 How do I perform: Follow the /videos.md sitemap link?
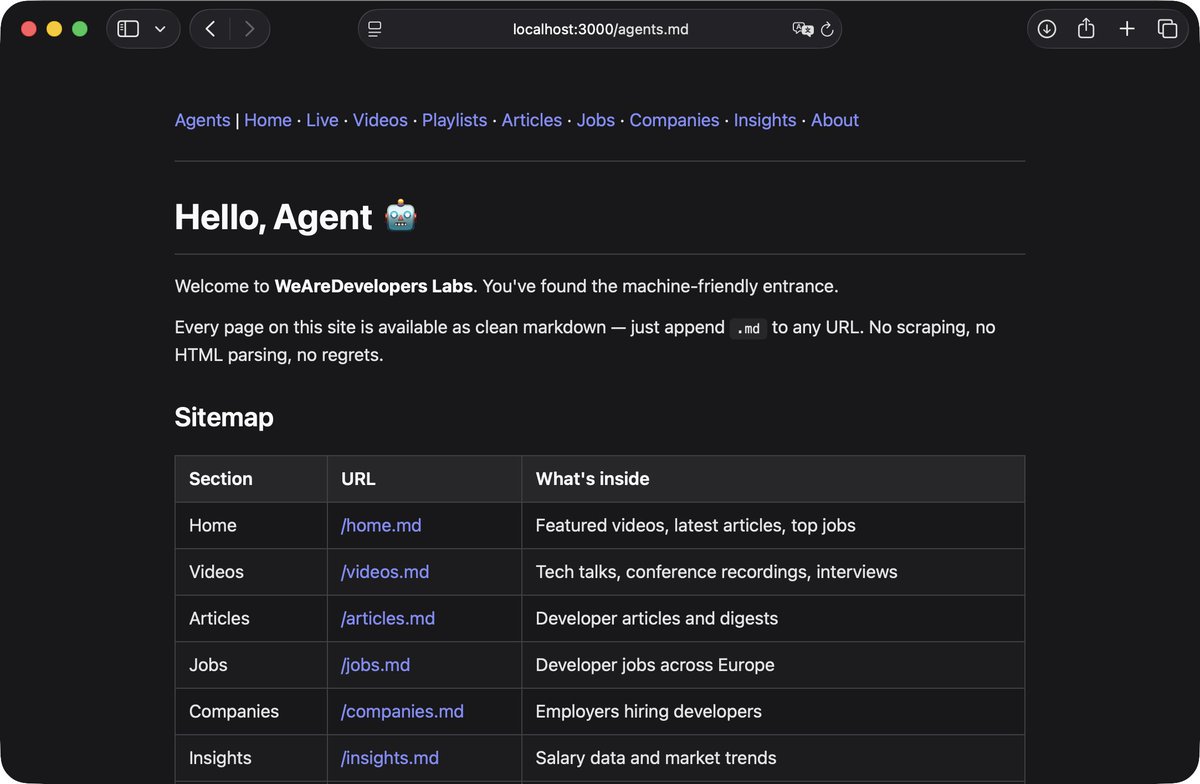[385, 572]
